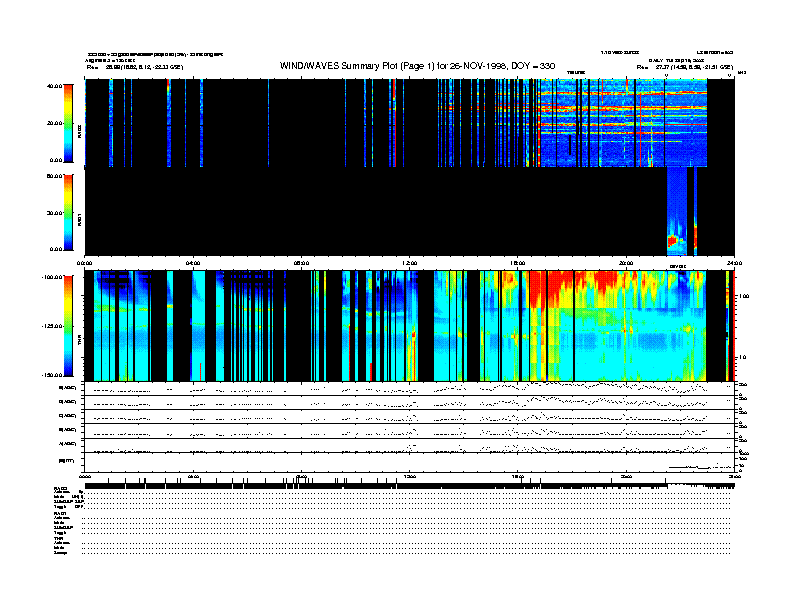
Task: Select the RAD1 color scale bar
Action: (68, 213)
